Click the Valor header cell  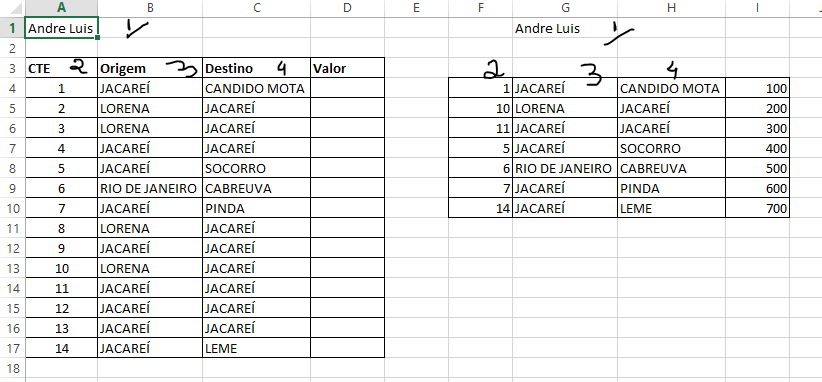(x=347, y=69)
